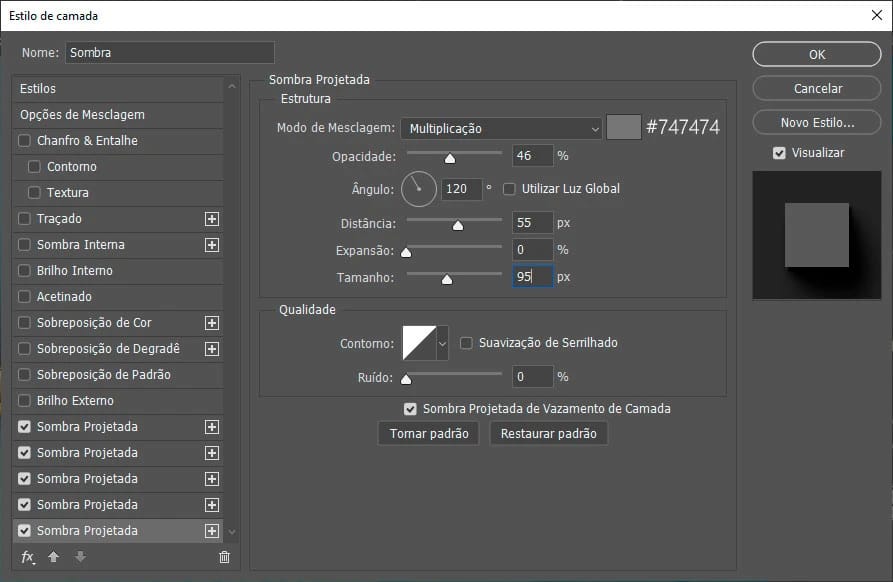The width and height of the screenshot is (893, 582).
Task: Click plus icon next to Sobreposição de Degradê
Action: point(211,349)
